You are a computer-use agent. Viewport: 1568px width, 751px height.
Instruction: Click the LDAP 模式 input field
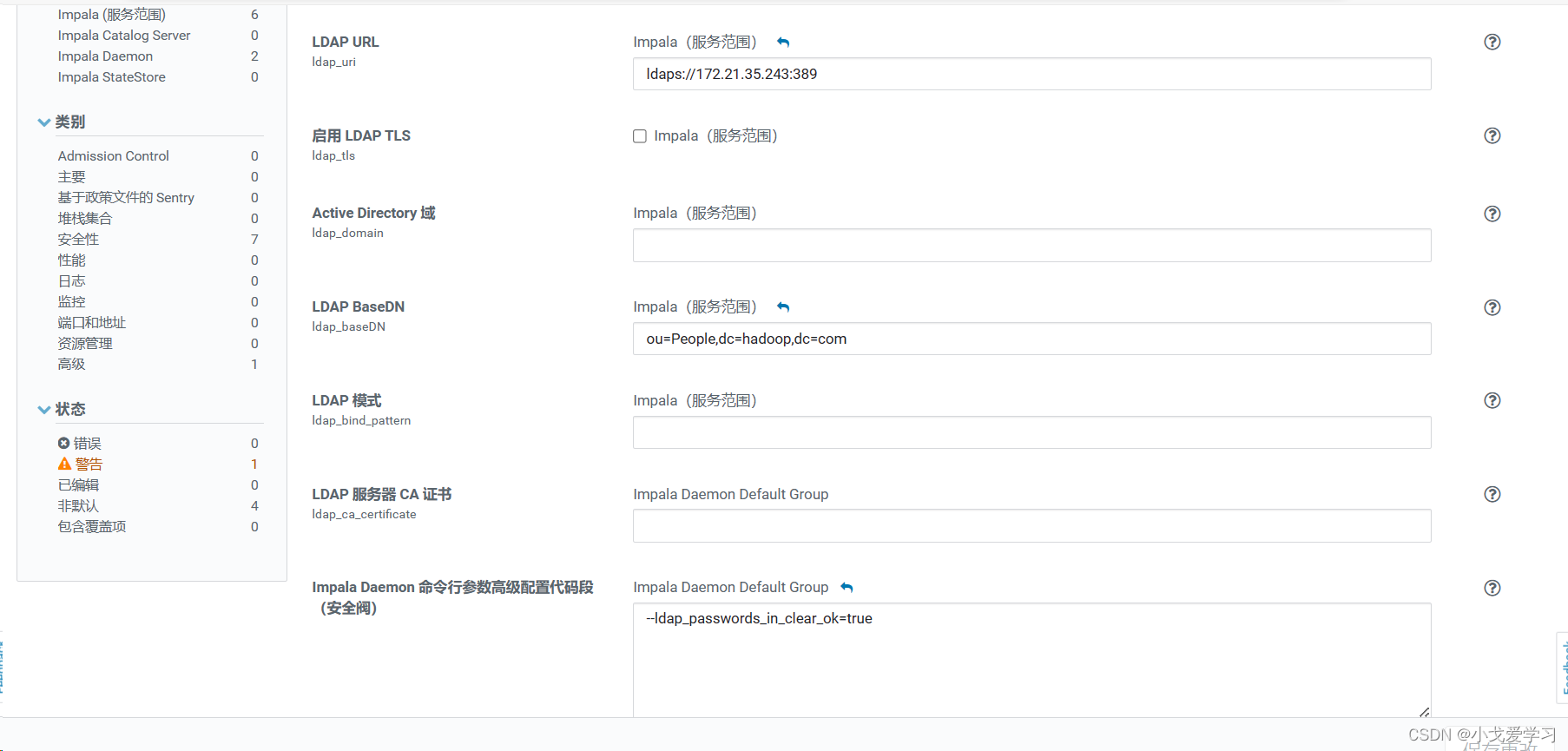1031,432
